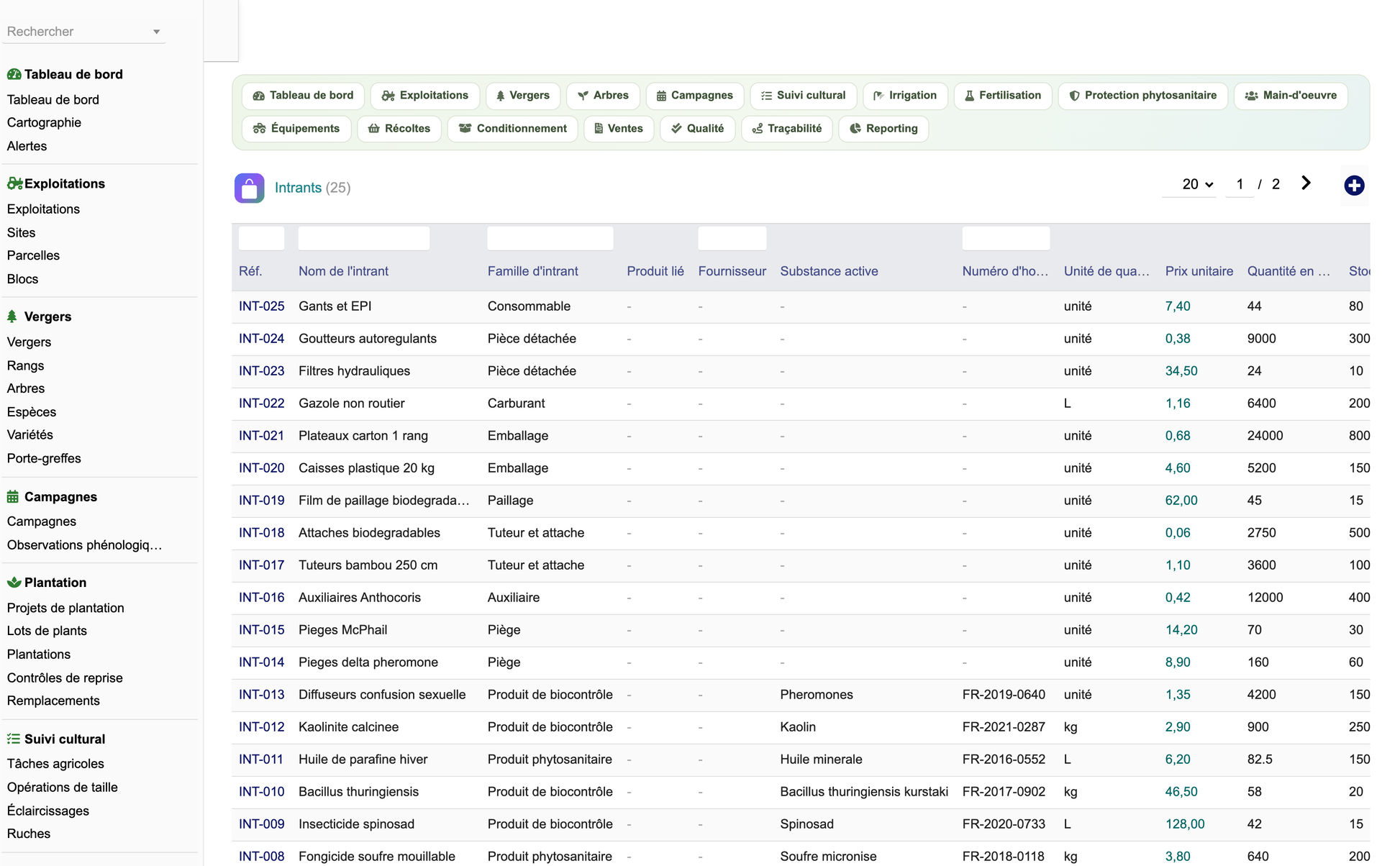Click the Intrants title link

coord(298,188)
